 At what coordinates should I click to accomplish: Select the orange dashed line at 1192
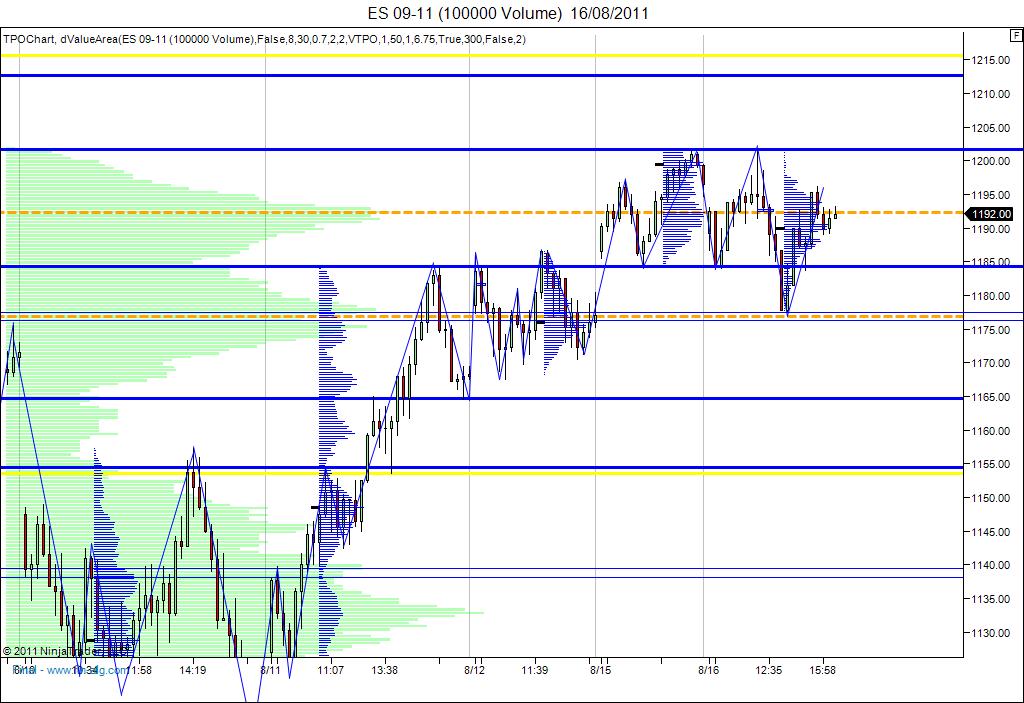point(482,212)
